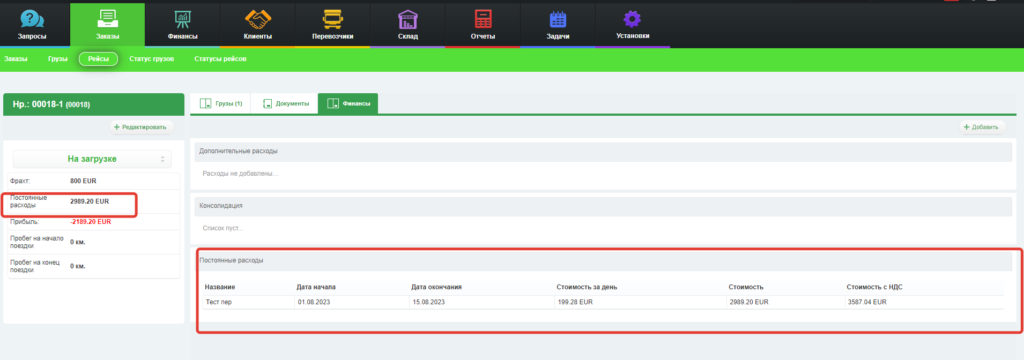This screenshot has width=1024, height=360.
Task: Click the Консолидация section header
Action: [603, 205]
